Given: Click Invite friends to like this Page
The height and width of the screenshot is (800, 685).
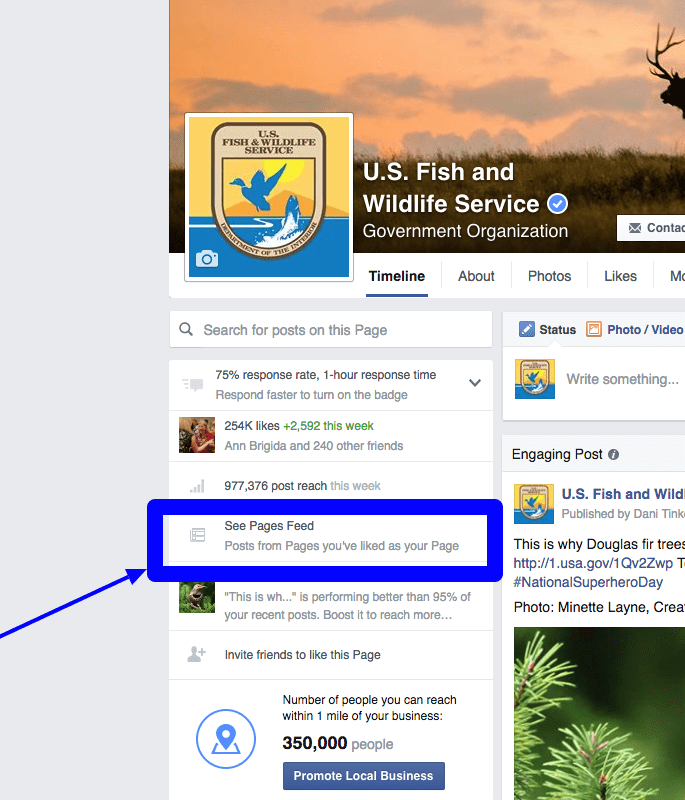Looking at the screenshot, I should (302, 655).
